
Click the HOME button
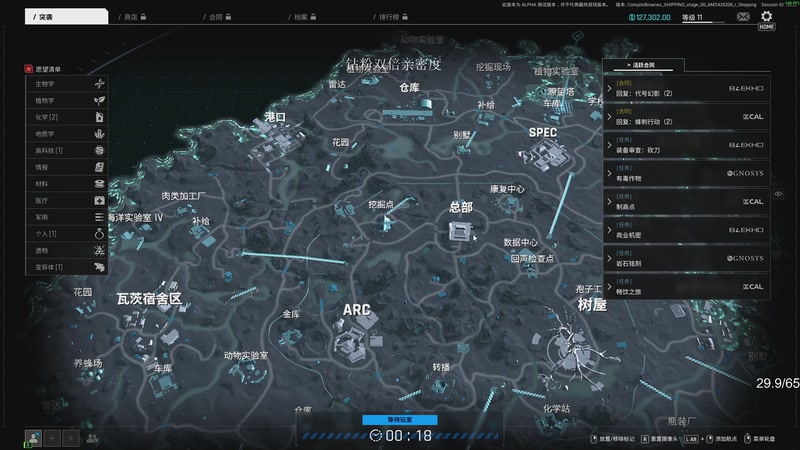click(766, 27)
